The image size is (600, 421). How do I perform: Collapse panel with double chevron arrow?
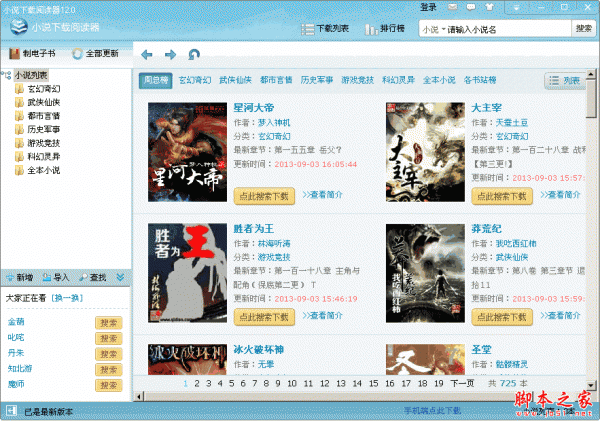coord(120,277)
